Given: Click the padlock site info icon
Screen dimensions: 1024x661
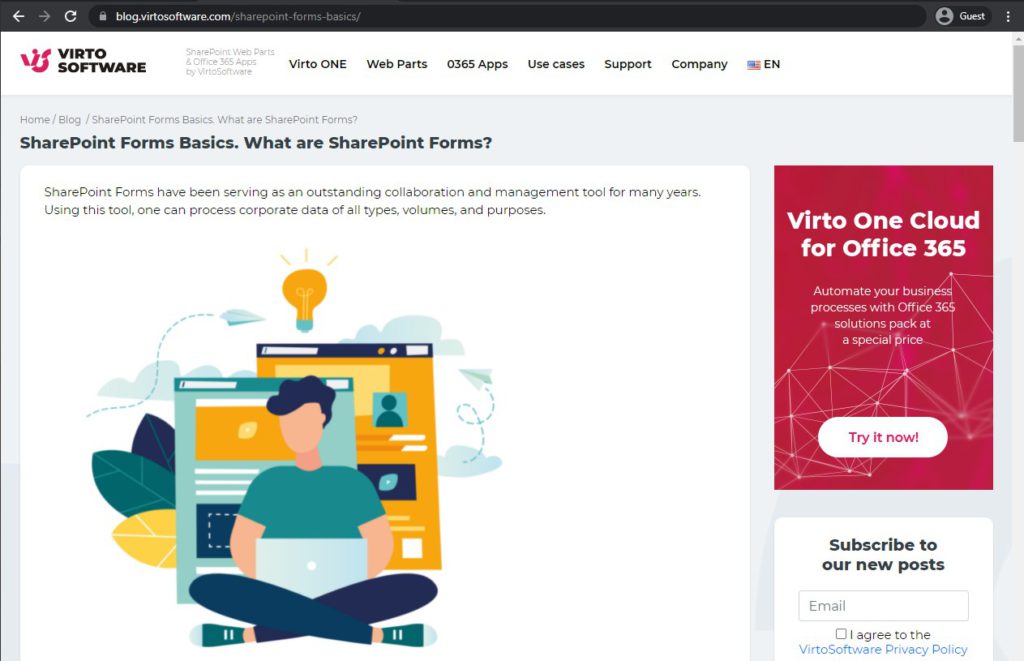Looking at the screenshot, I should pyautogui.click(x=103, y=16).
